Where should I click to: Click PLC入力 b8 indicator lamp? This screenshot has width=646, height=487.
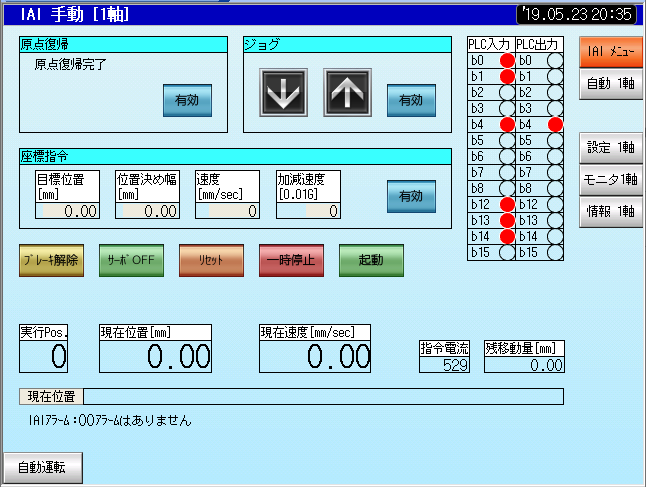(x=507, y=188)
